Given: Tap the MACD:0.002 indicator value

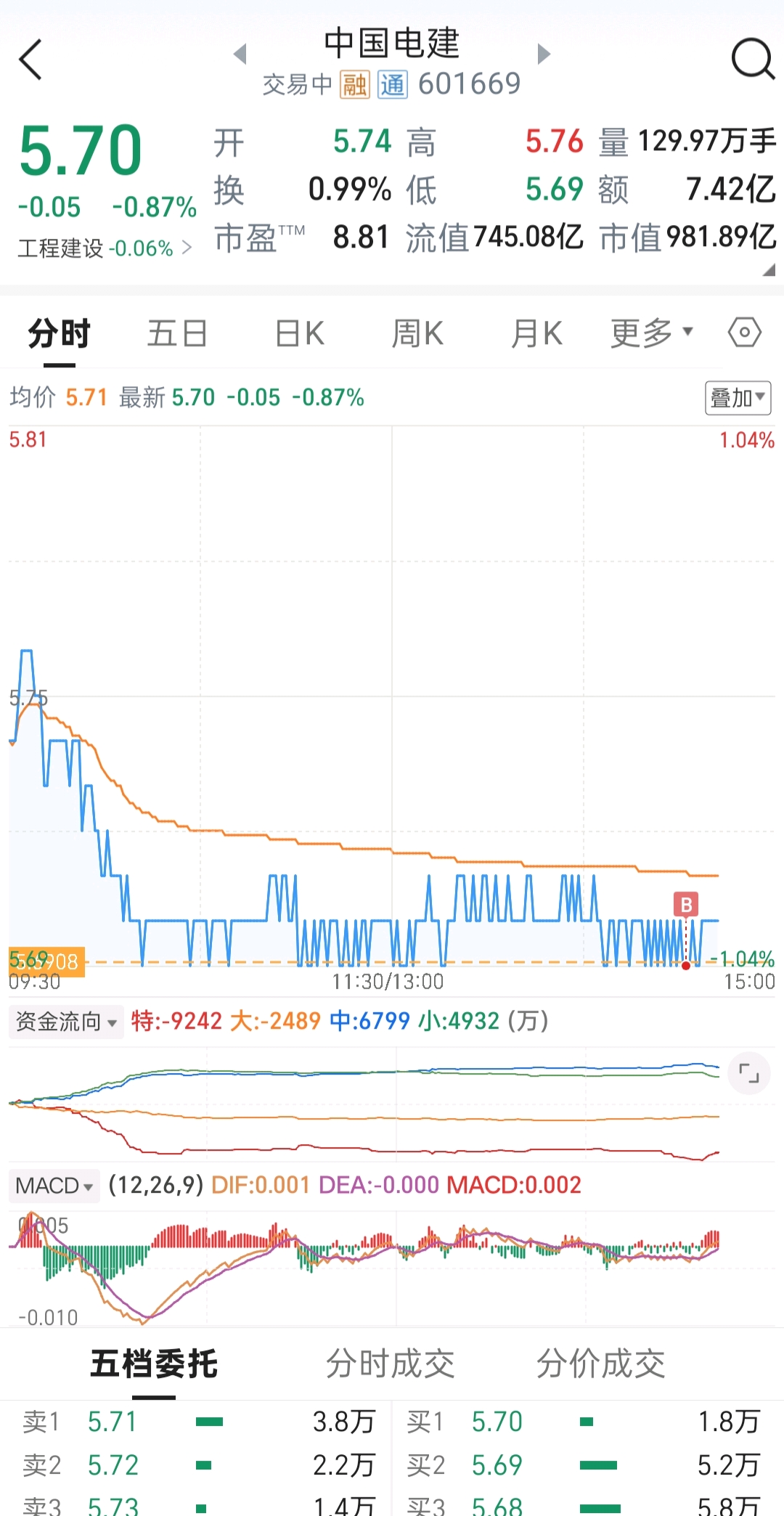Looking at the screenshot, I should pos(514,1186).
